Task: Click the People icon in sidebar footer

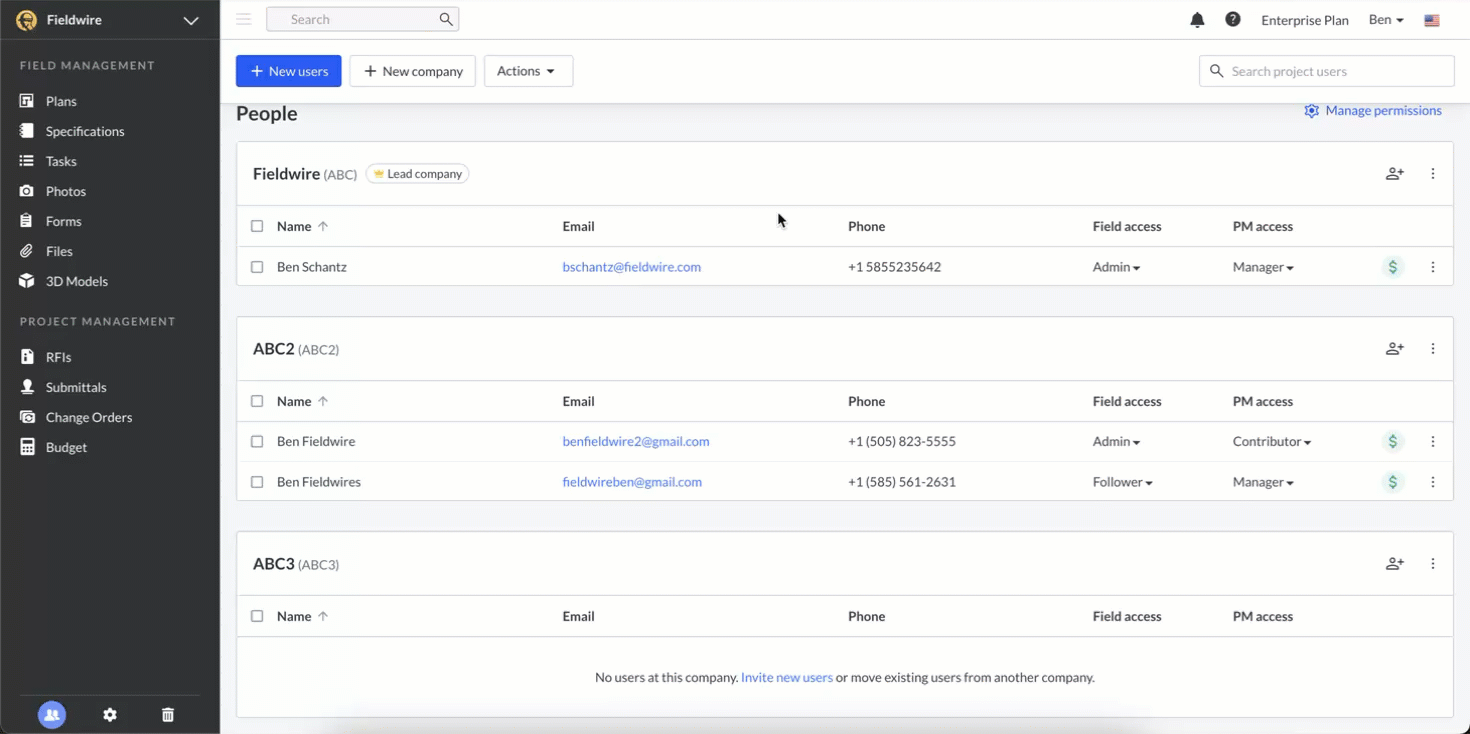Action: (52, 715)
